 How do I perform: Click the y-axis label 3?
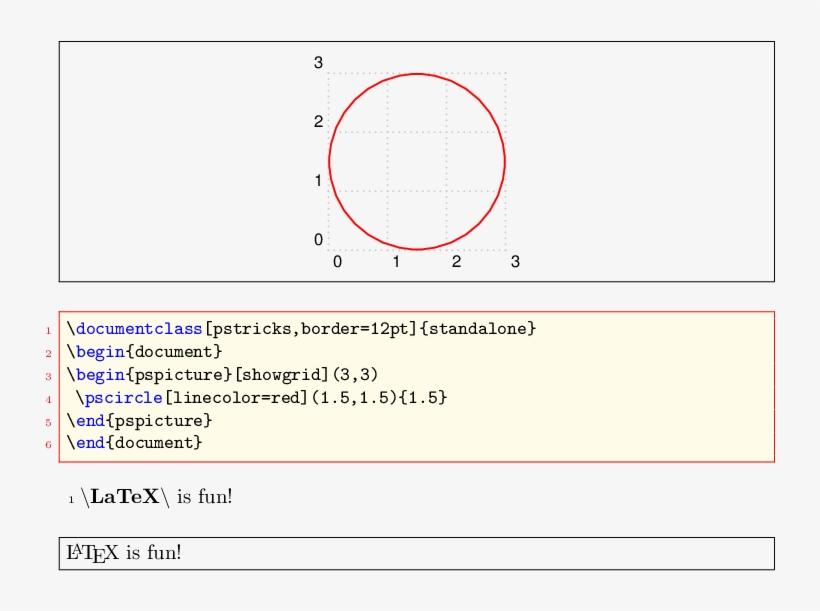318,62
